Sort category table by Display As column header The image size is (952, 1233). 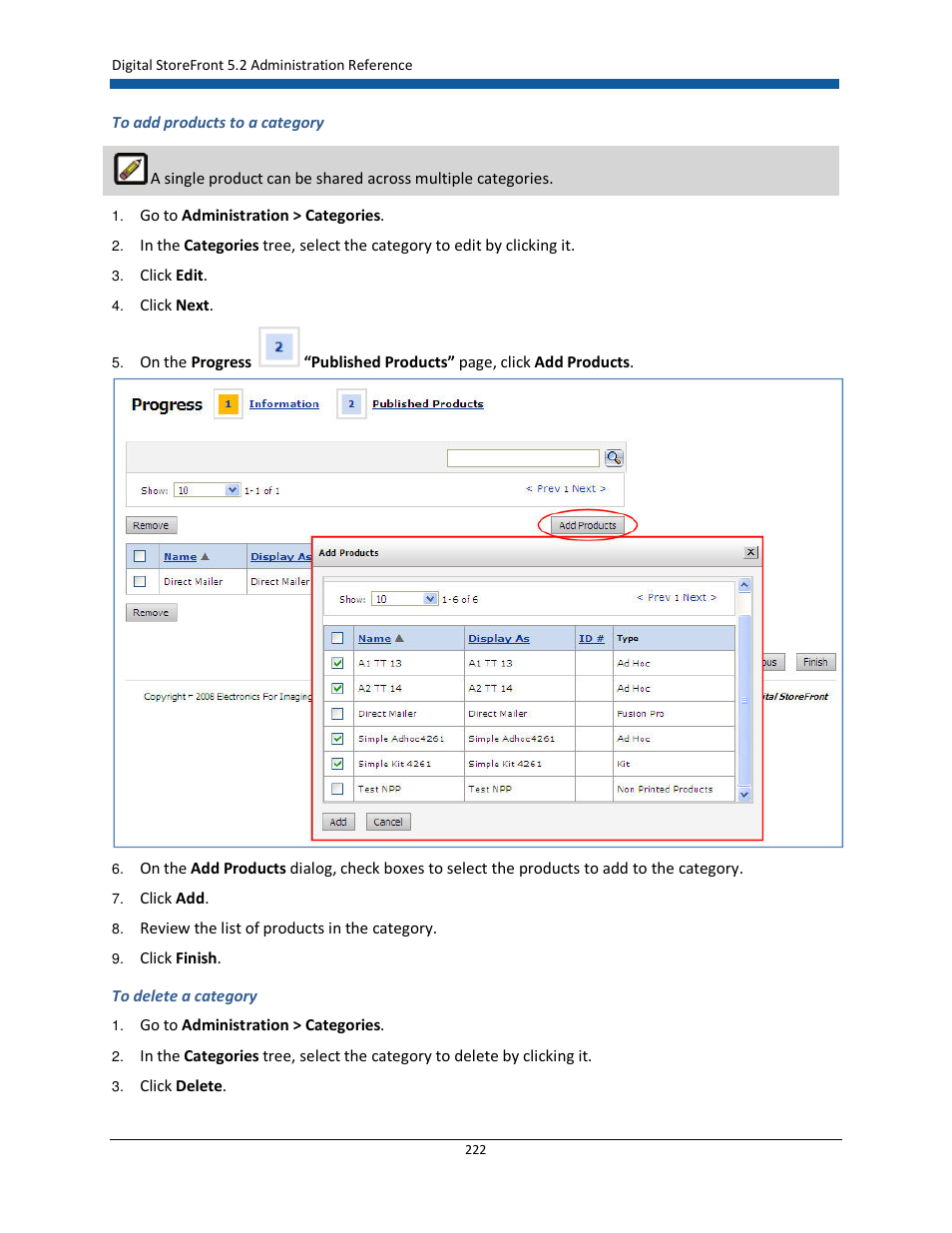(x=280, y=557)
